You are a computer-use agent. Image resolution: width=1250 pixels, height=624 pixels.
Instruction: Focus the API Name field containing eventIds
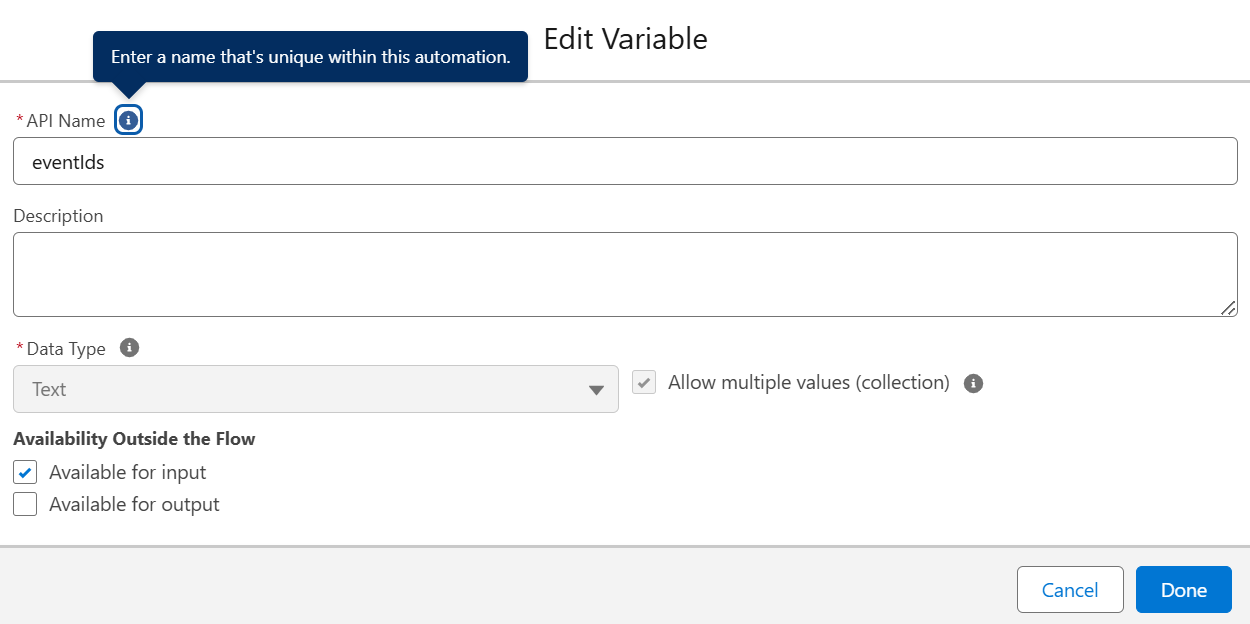pos(625,162)
